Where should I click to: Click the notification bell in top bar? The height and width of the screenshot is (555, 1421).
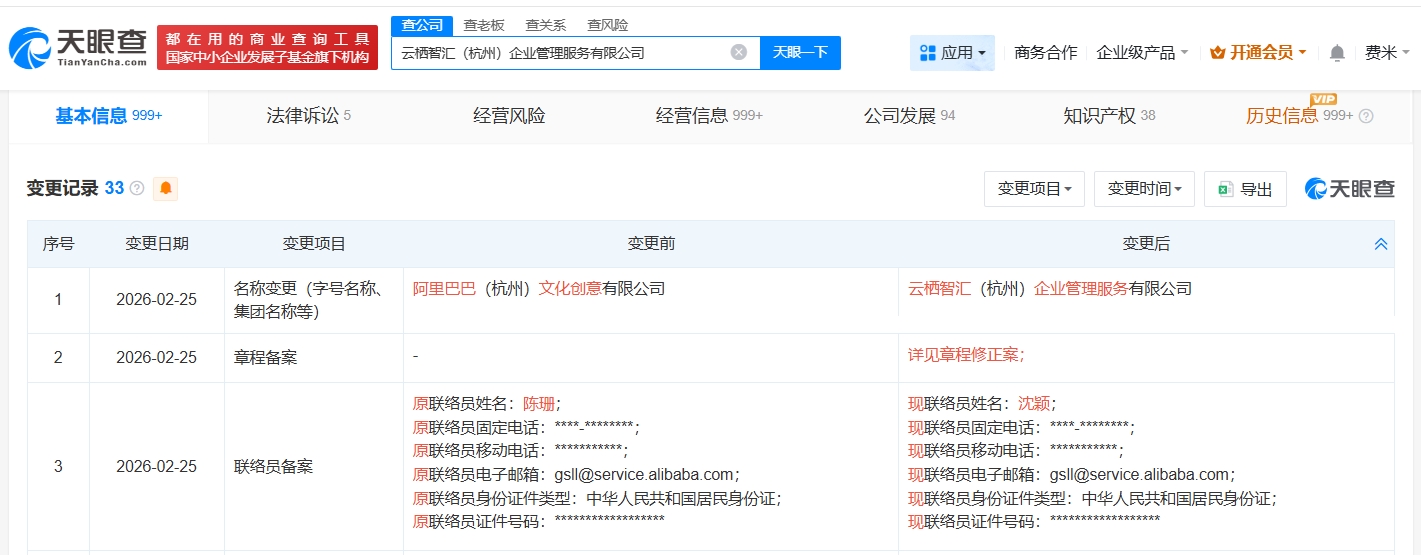point(1337,53)
